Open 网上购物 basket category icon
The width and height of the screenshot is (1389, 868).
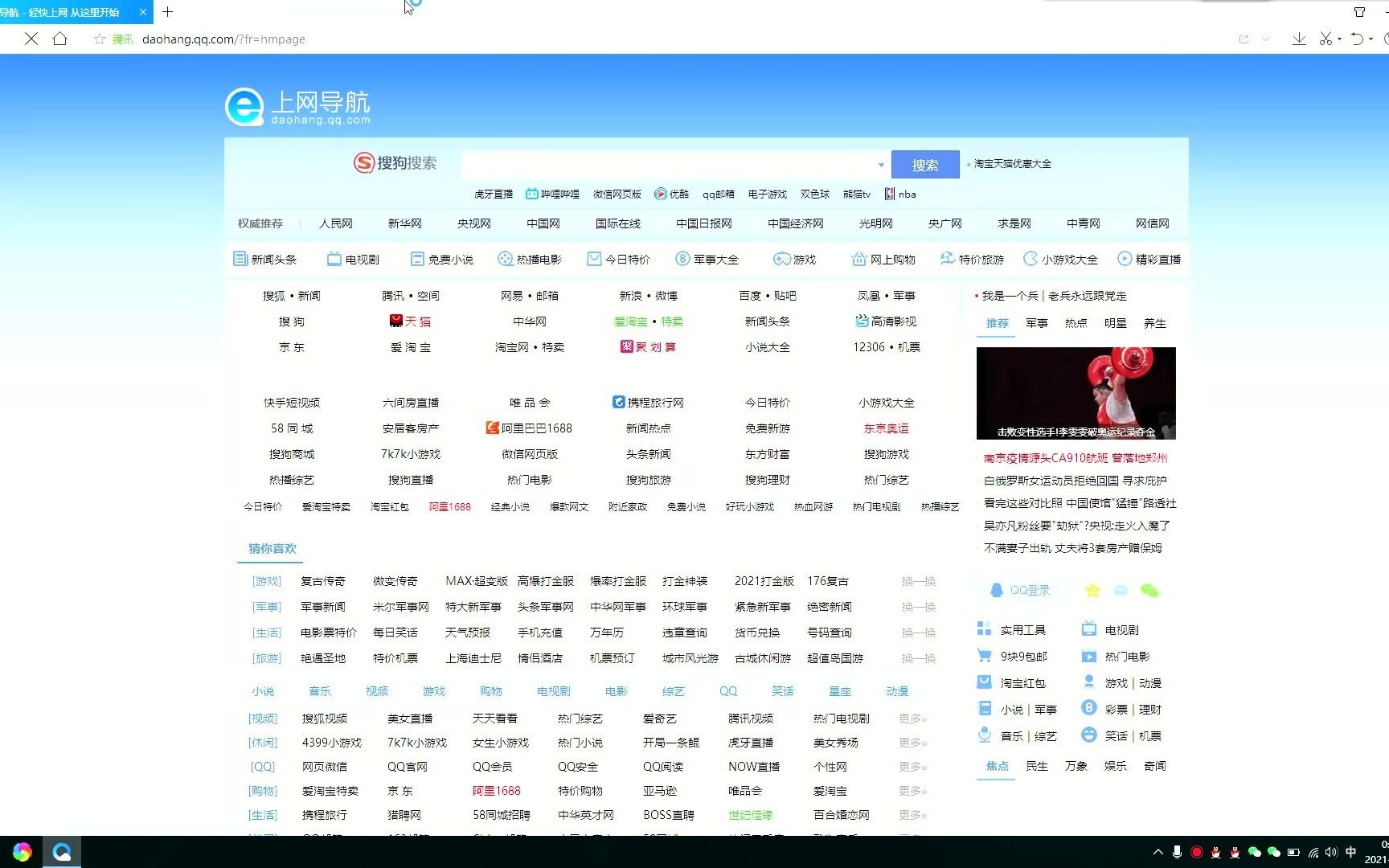click(x=858, y=259)
